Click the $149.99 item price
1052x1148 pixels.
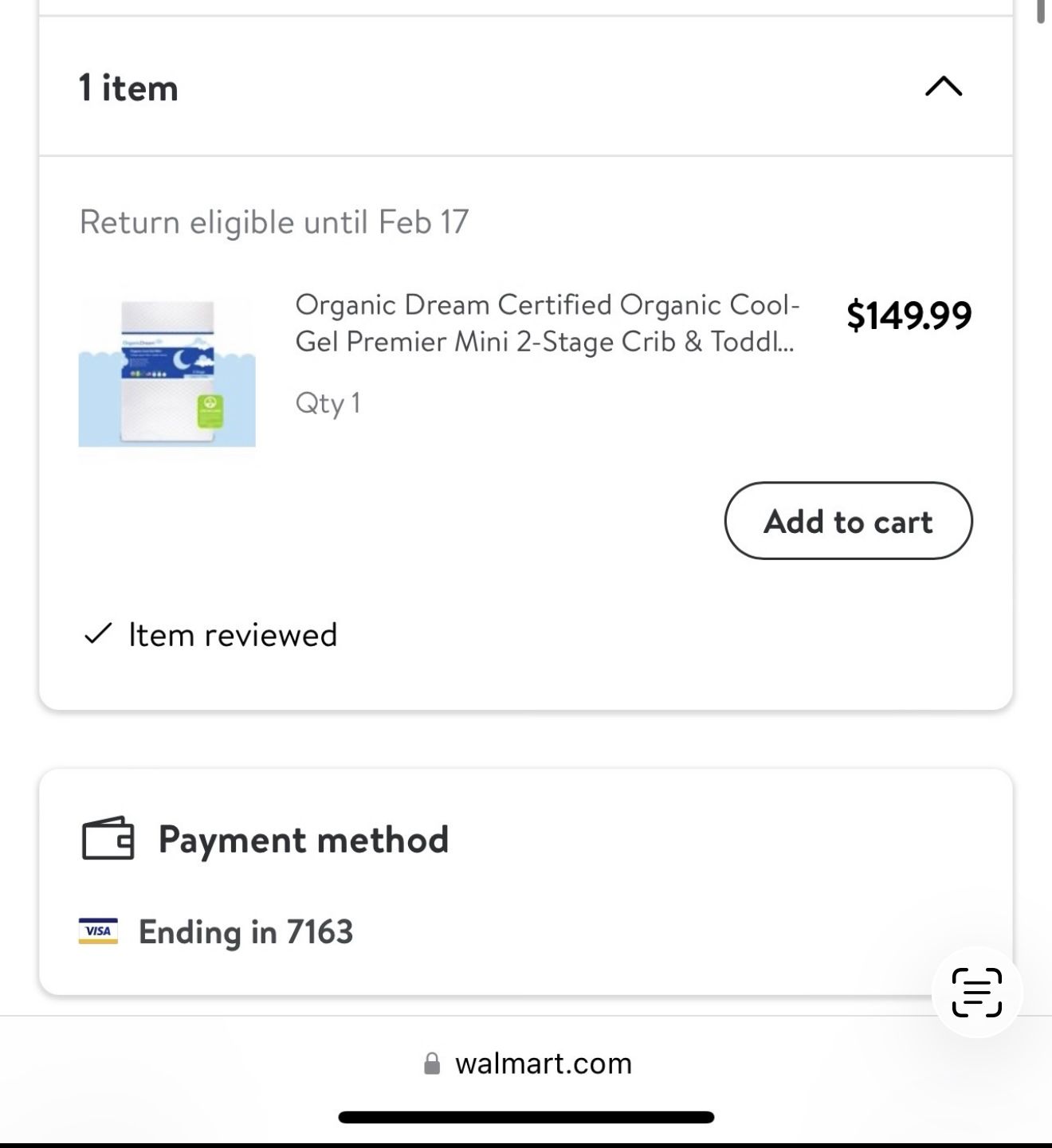[909, 315]
